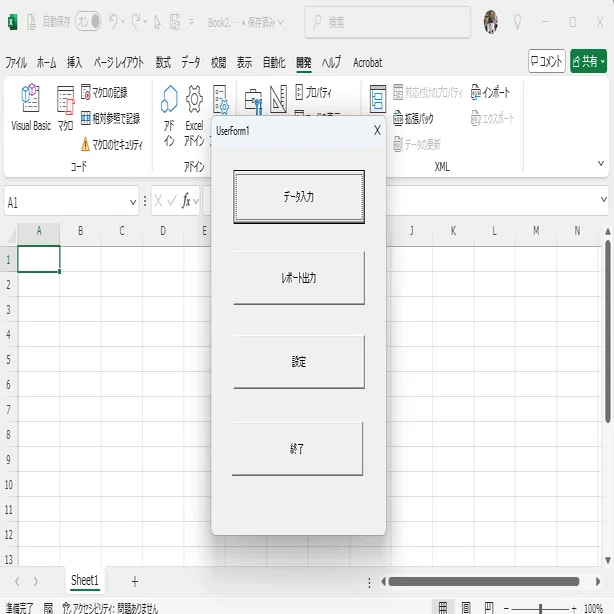Click the レポート出力 button in UserForm1
This screenshot has width=614, height=614.
coord(299,278)
